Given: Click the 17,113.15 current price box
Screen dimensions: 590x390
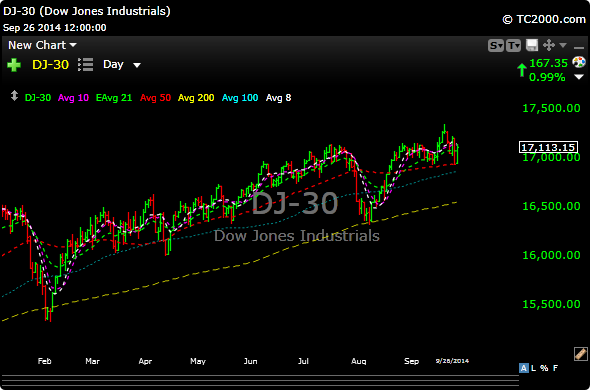Looking at the screenshot, I should [x=549, y=147].
